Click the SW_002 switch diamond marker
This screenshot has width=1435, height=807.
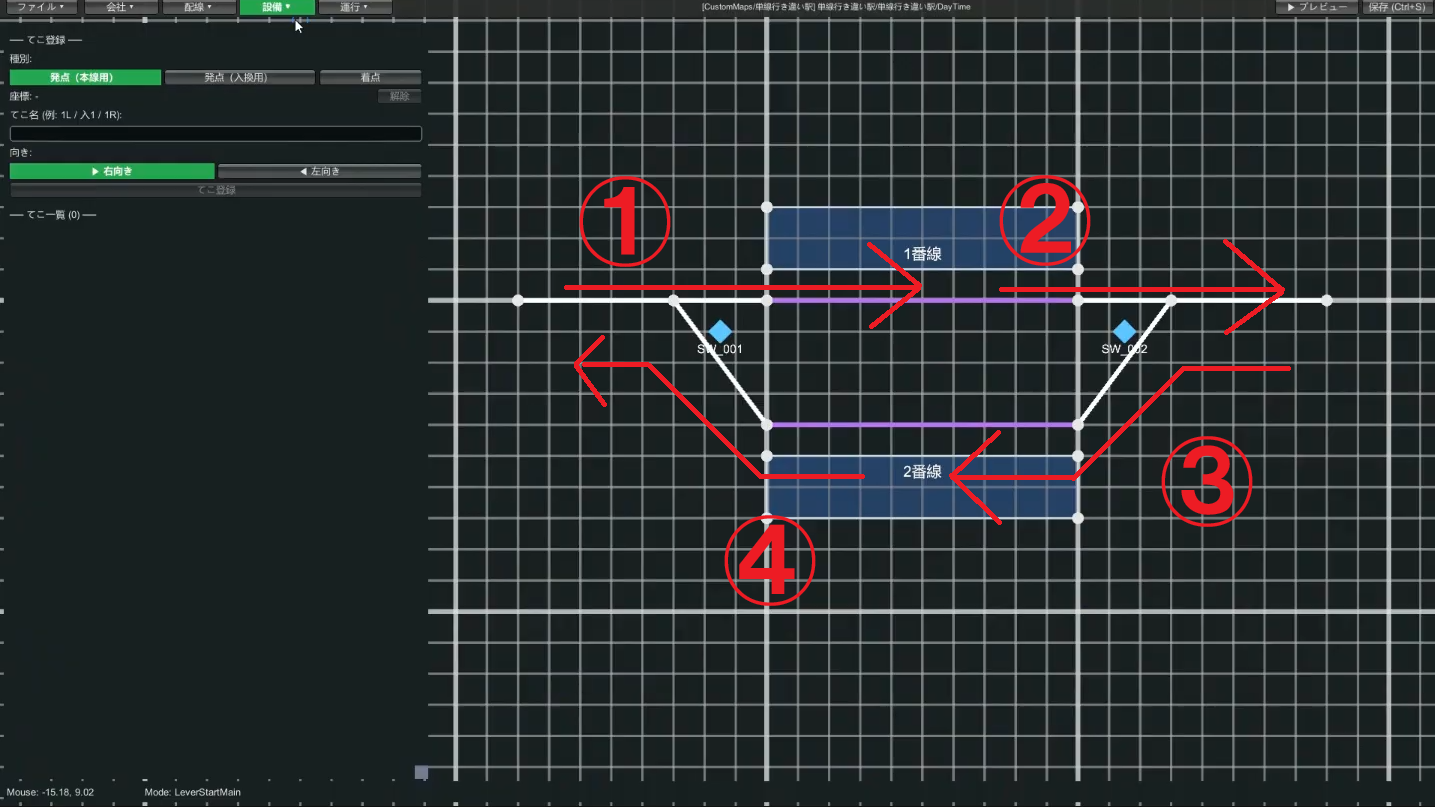pyautogui.click(x=1124, y=332)
